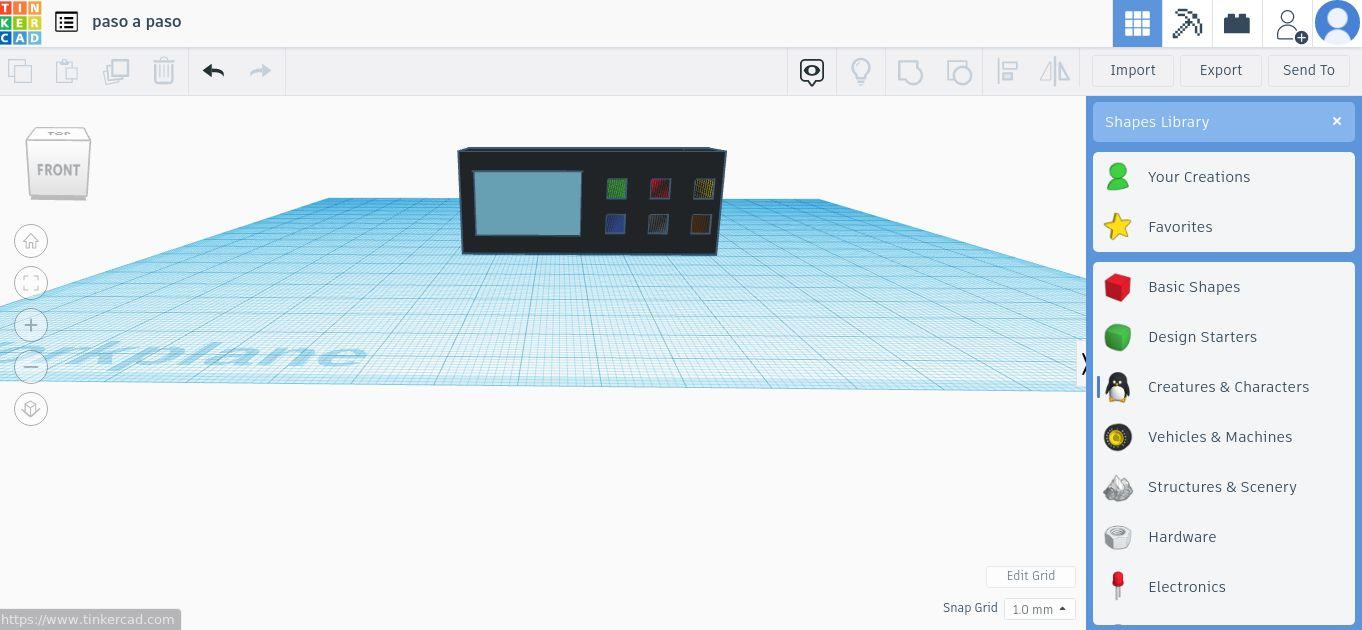Viewport: 1362px width, 630px height.
Task: Click the Copy icon in toolbar
Action: [20, 71]
